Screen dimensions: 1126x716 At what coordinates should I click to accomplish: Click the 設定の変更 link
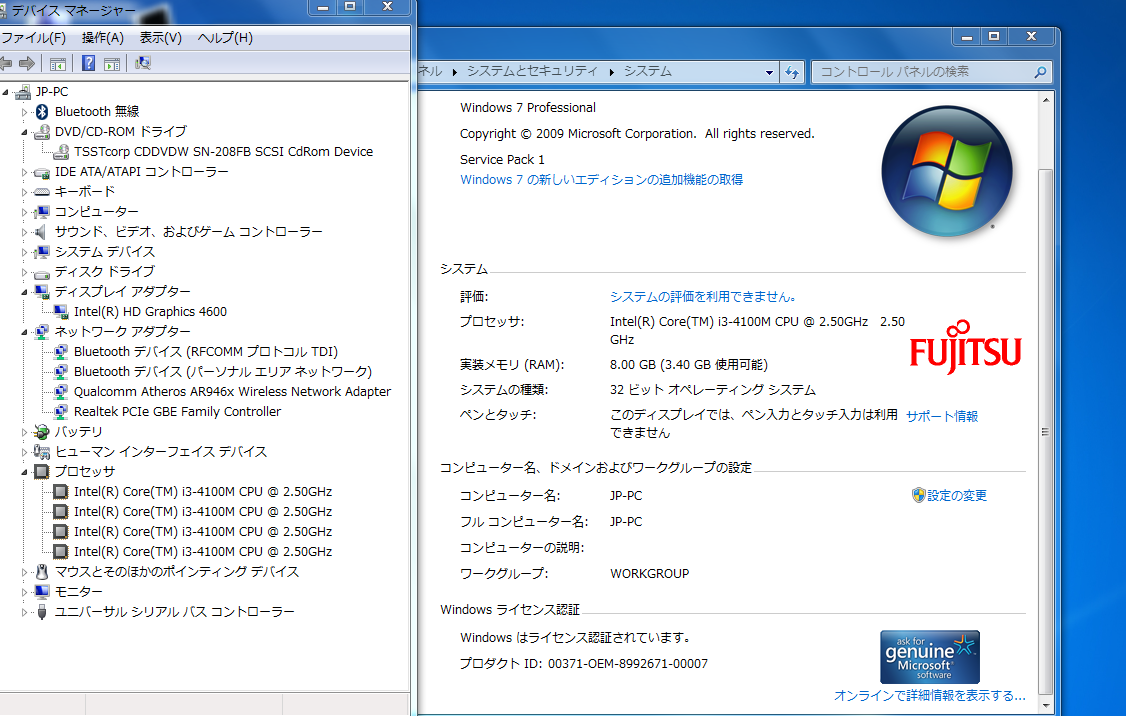point(957,496)
